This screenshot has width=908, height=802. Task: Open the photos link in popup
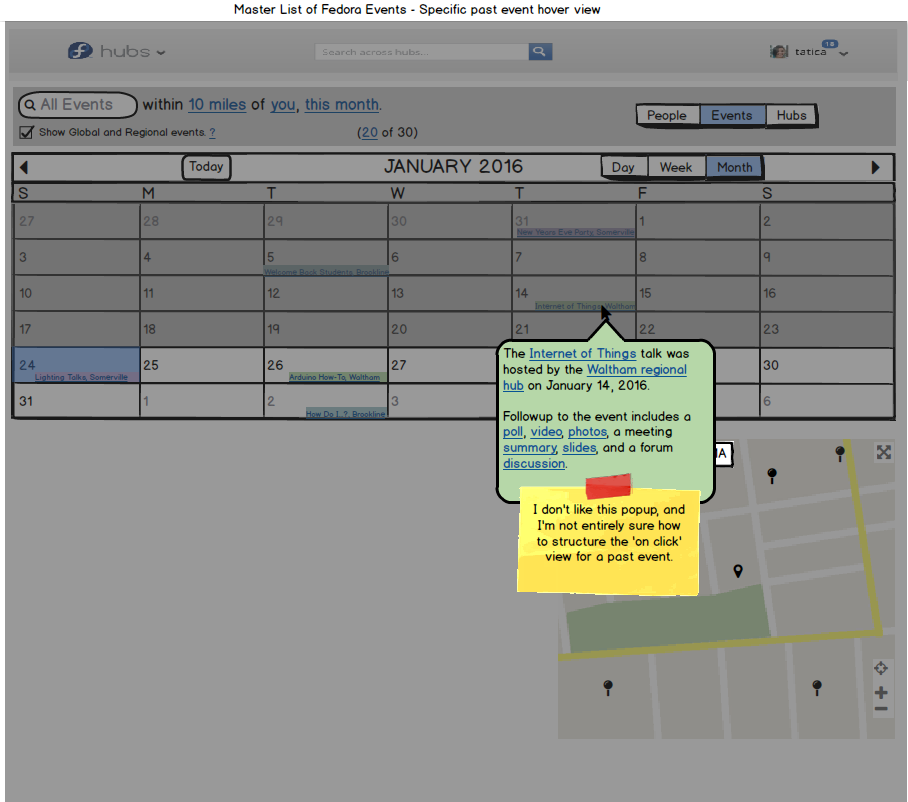[587, 432]
